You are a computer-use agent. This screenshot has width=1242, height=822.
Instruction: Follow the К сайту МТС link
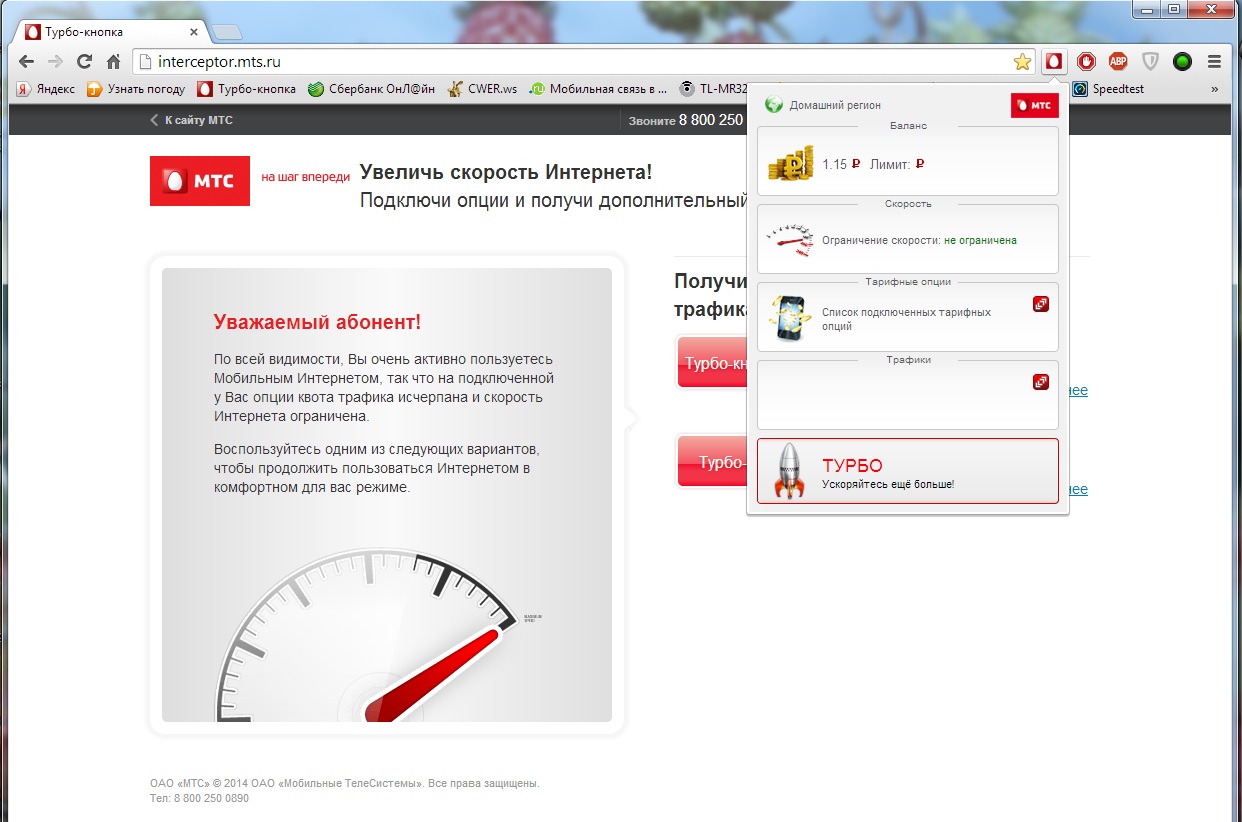pos(191,120)
